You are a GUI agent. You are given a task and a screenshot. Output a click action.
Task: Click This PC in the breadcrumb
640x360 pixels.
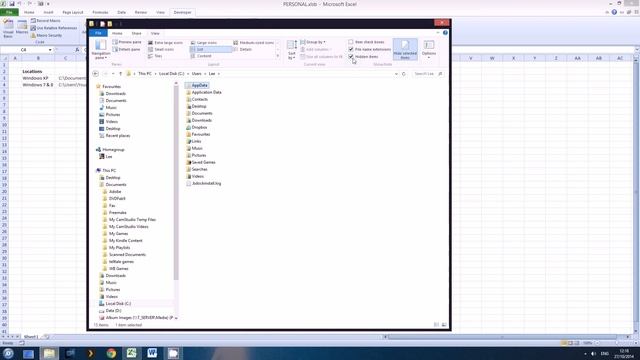coord(144,74)
